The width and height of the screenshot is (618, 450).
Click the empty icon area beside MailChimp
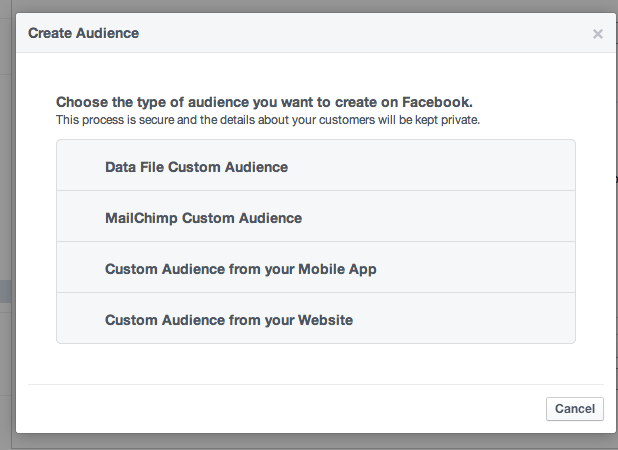81,218
